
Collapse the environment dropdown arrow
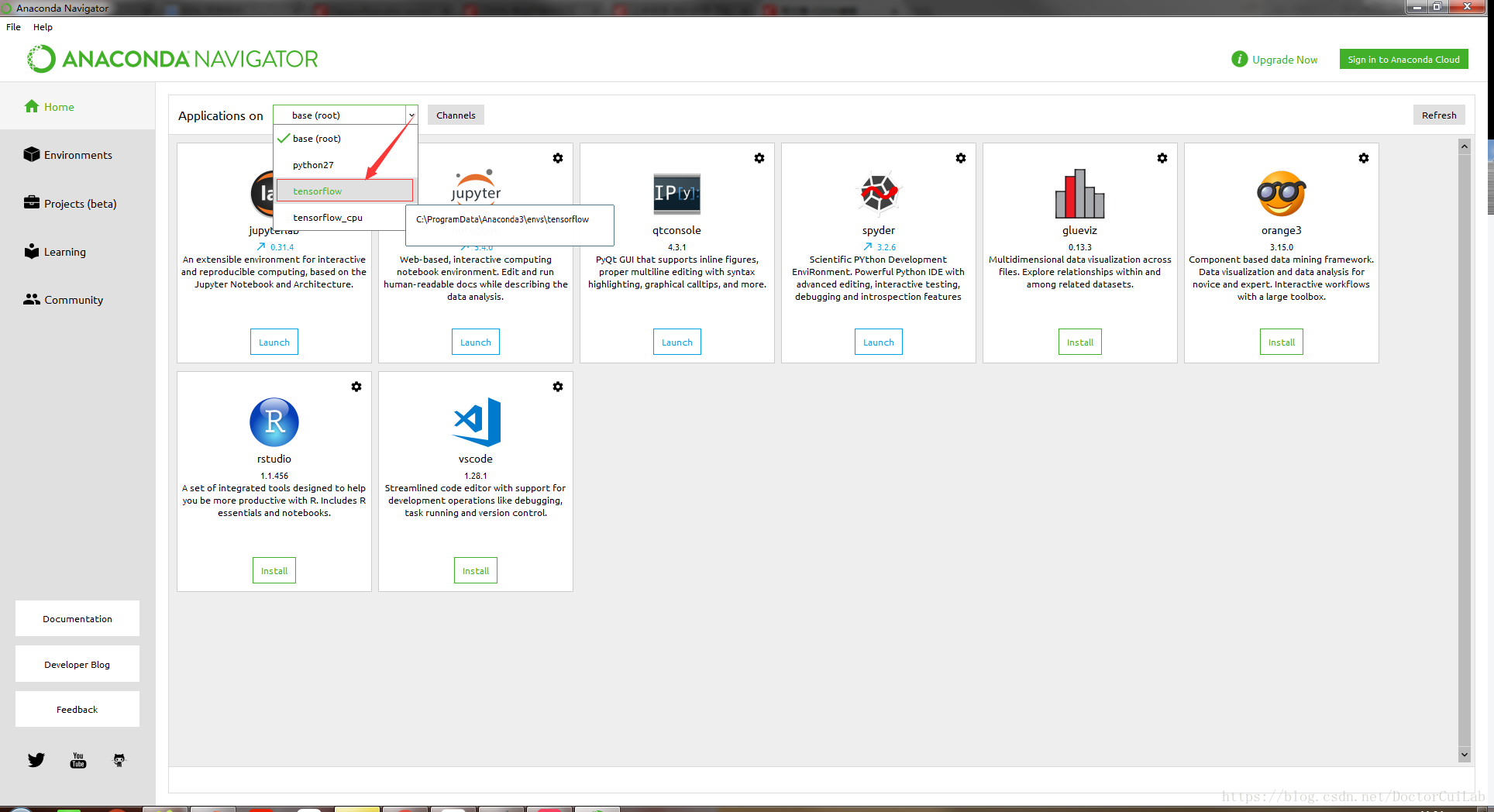[x=411, y=115]
